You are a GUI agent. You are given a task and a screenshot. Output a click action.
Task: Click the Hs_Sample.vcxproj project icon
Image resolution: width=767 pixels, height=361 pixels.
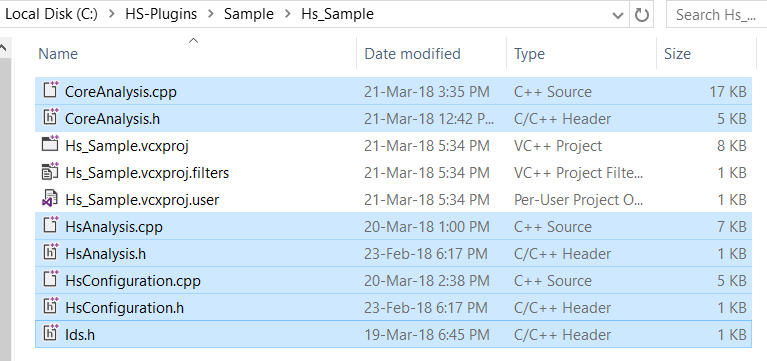[x=50, y=144]
